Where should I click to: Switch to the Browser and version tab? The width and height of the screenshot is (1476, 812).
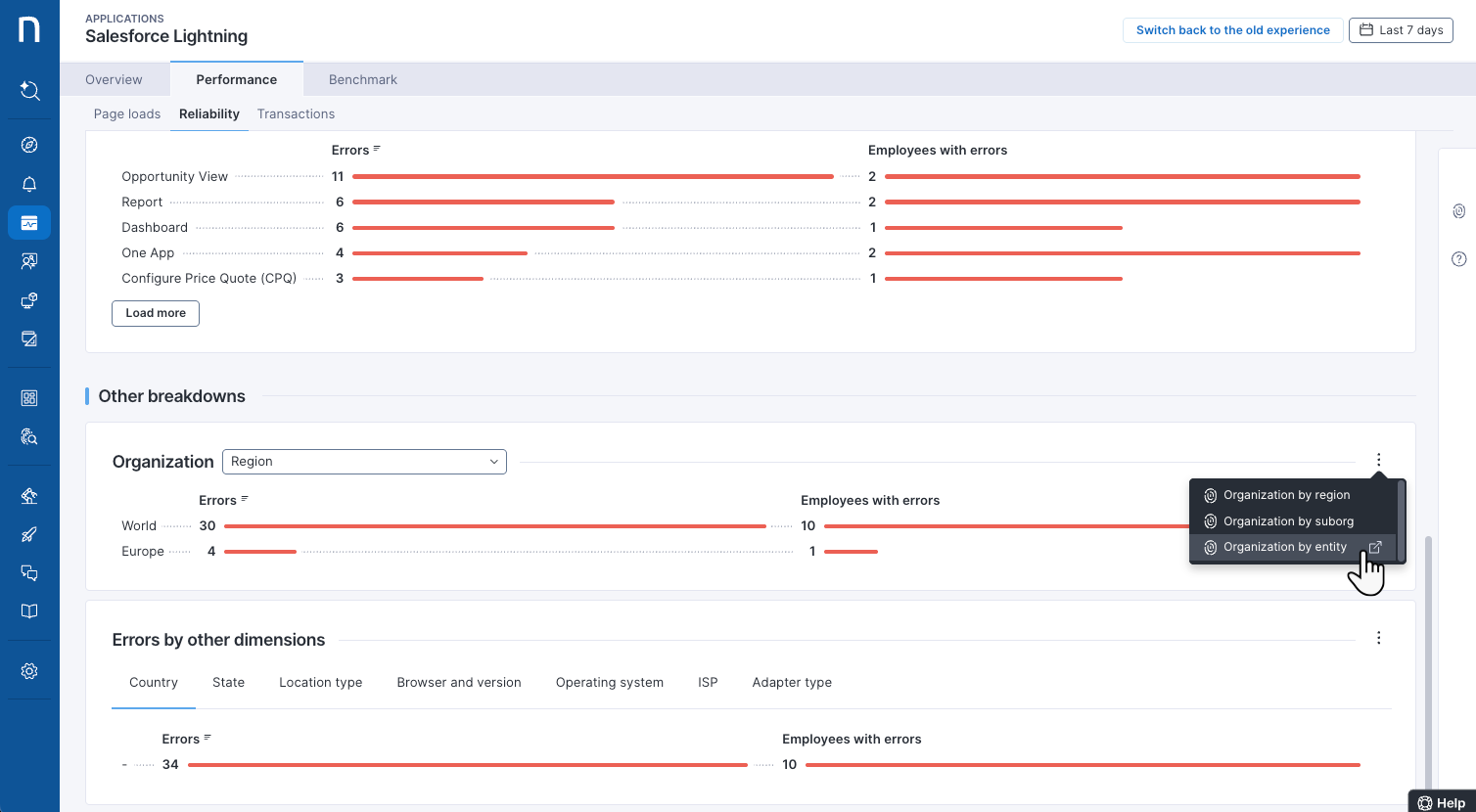coord(459,683)
